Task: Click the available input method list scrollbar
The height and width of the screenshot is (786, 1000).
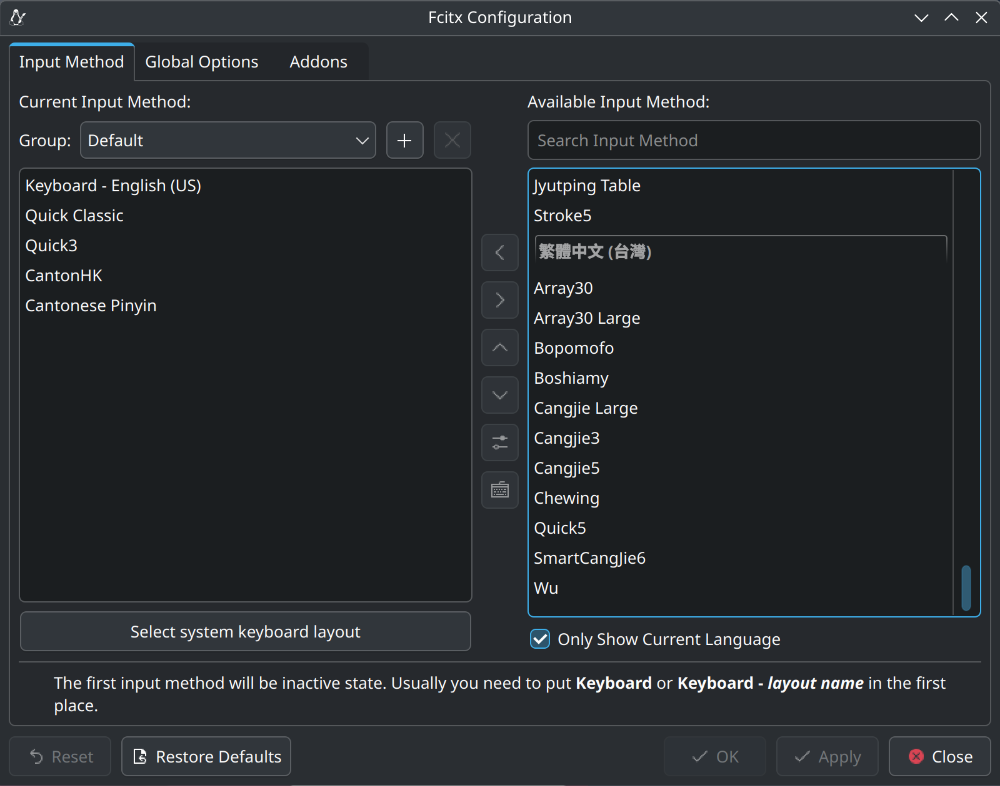Action: (966, 587)
